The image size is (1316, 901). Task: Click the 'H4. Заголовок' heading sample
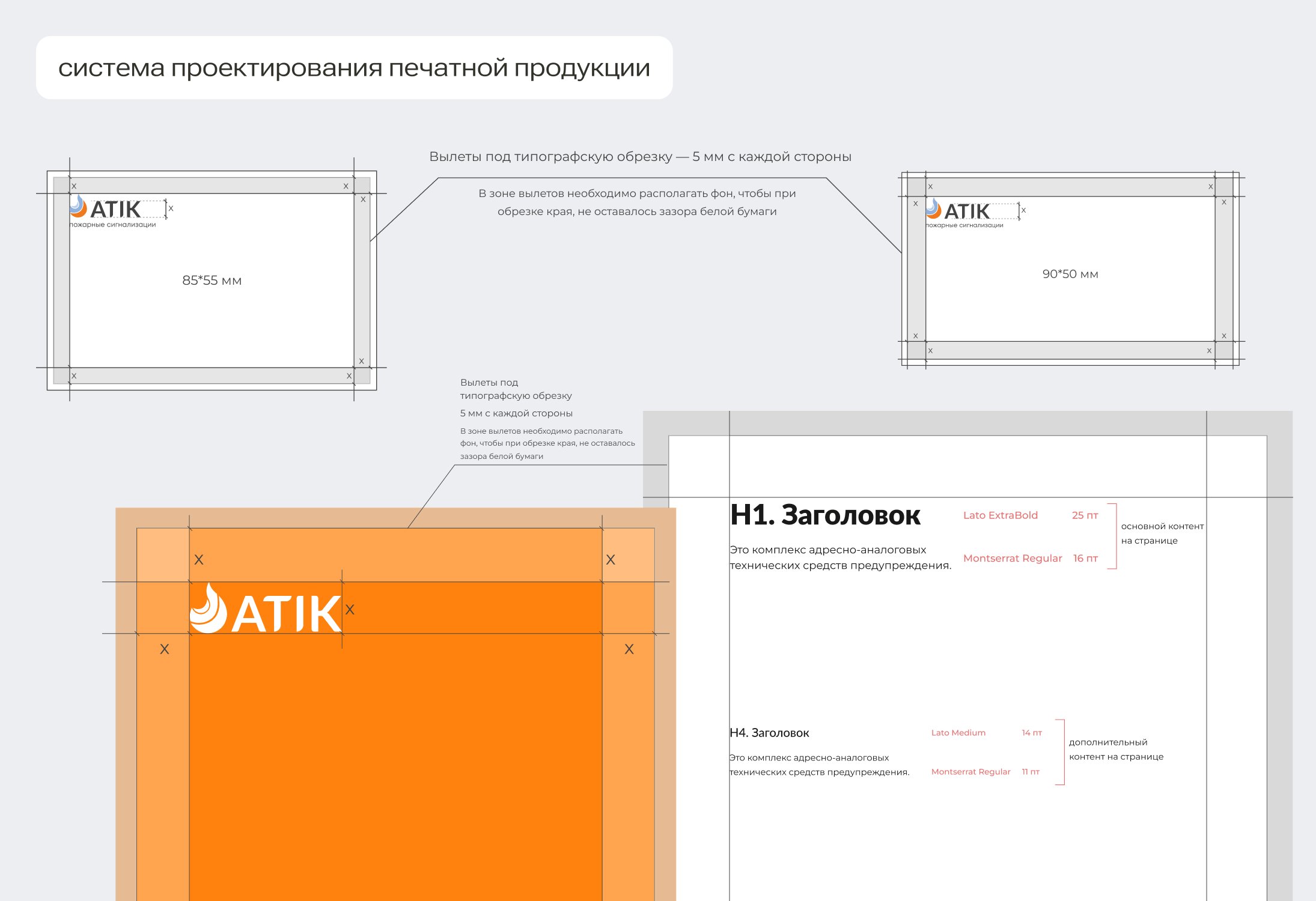tap(769, 733)
